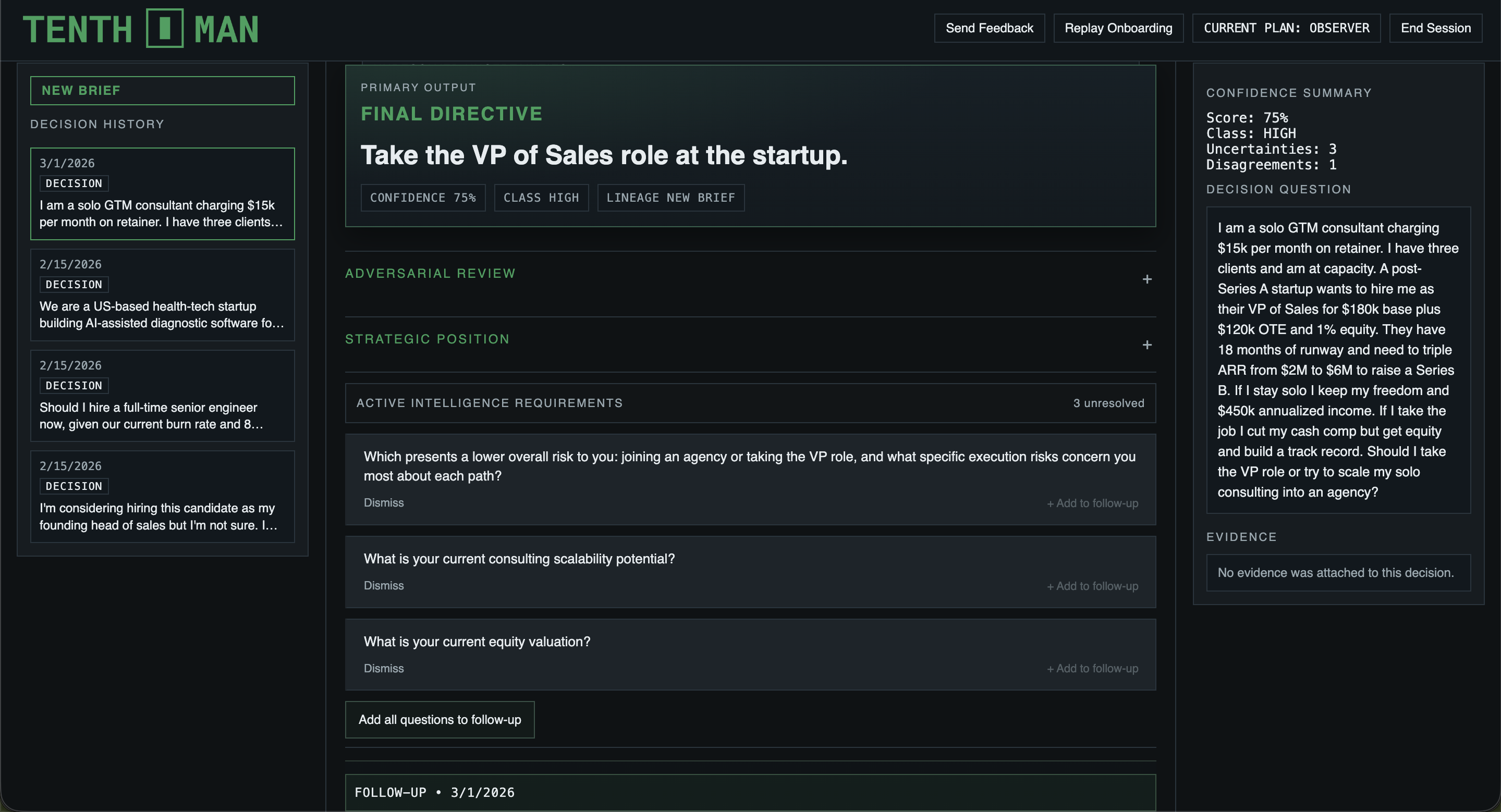
Task: Click the Send Feedback button
Action: (x=989, y=28)
